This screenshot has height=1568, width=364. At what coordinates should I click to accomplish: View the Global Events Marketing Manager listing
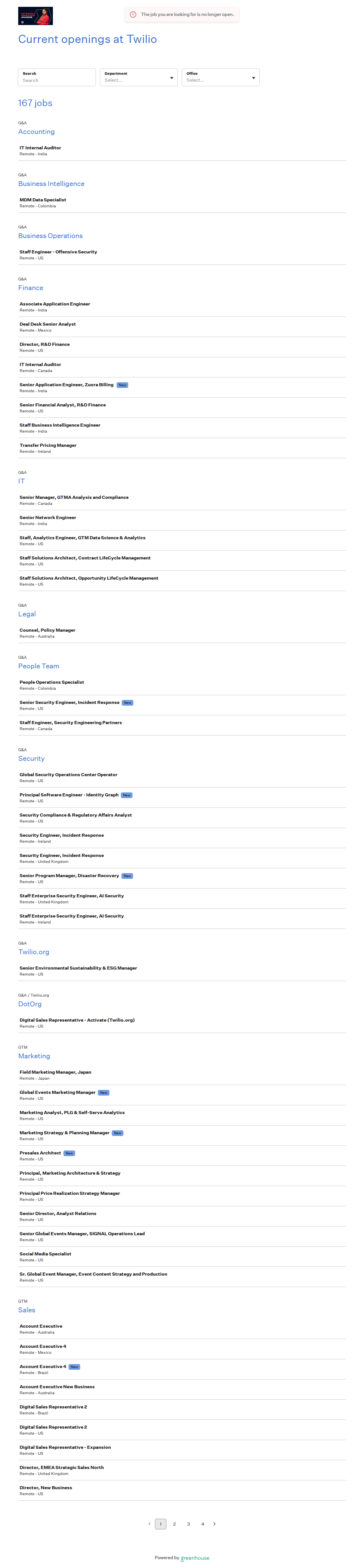click(182, 1095)
